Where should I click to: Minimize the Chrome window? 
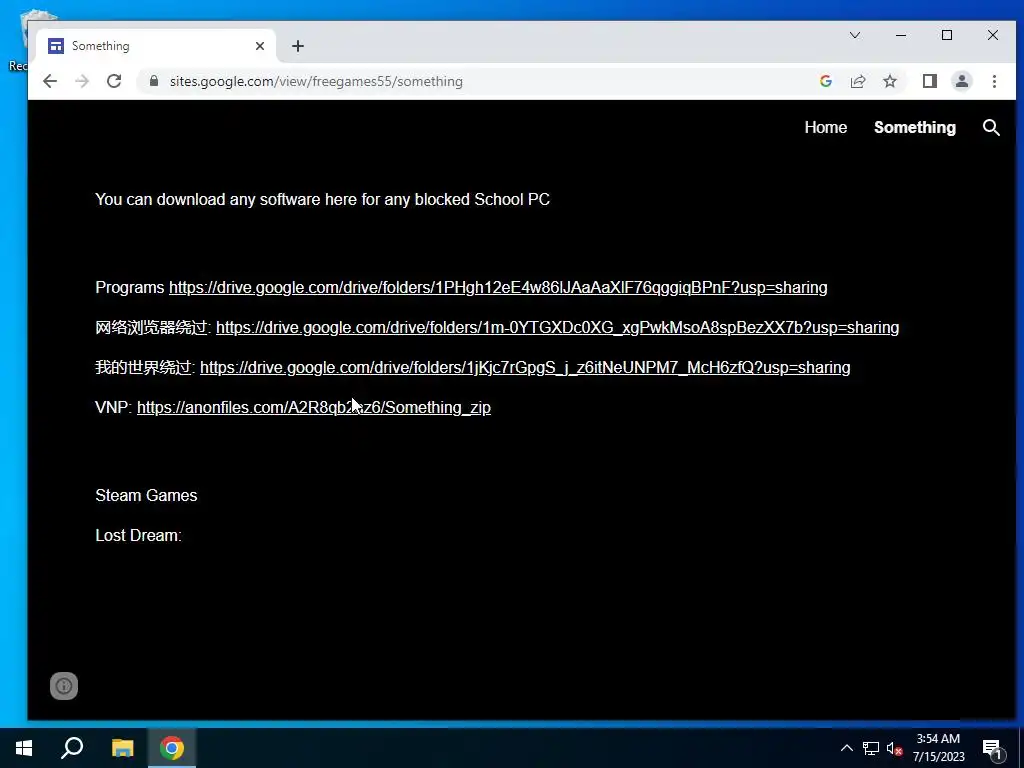901,35
